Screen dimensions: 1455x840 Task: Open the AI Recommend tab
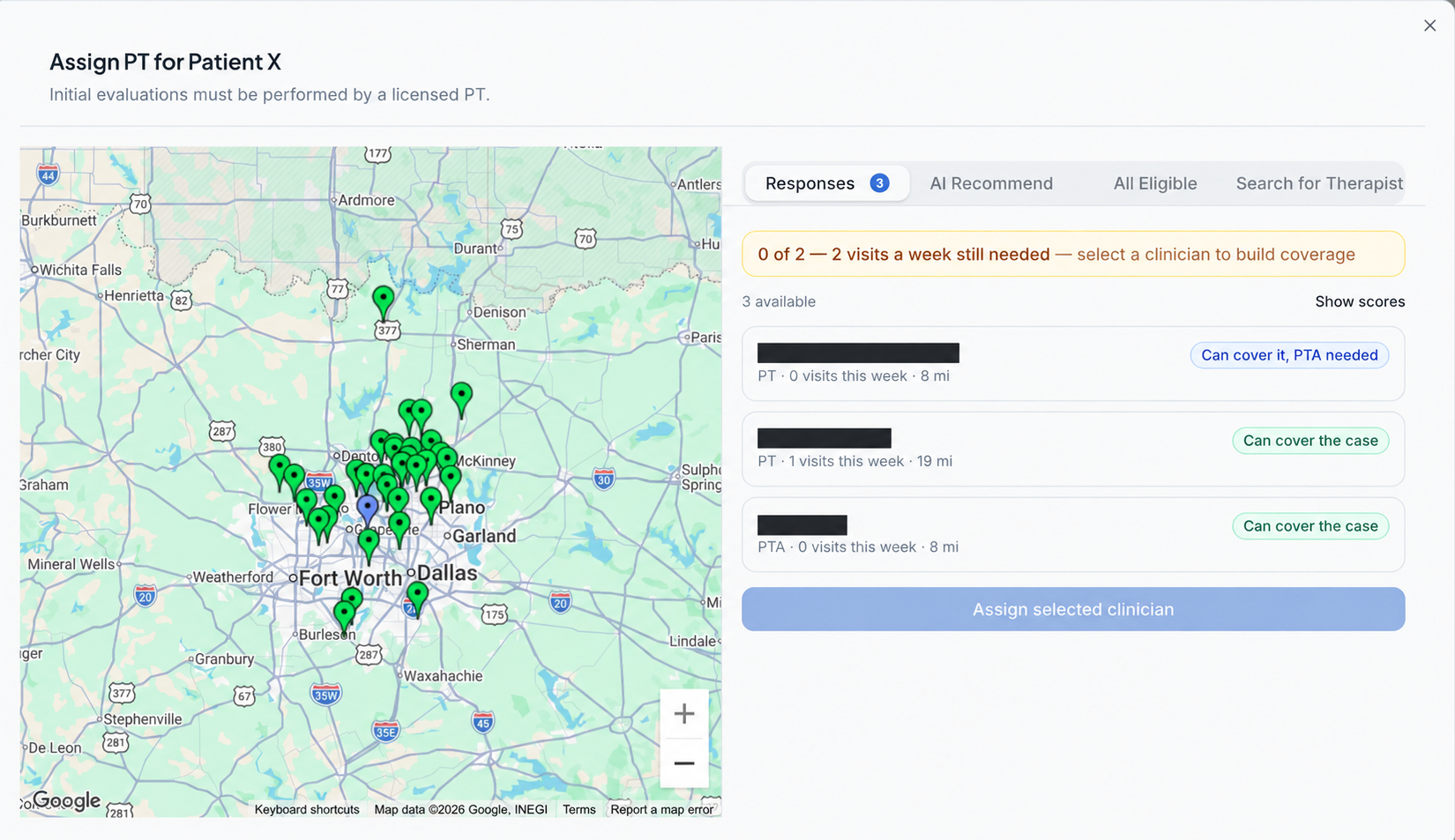(x=991, y=183)
